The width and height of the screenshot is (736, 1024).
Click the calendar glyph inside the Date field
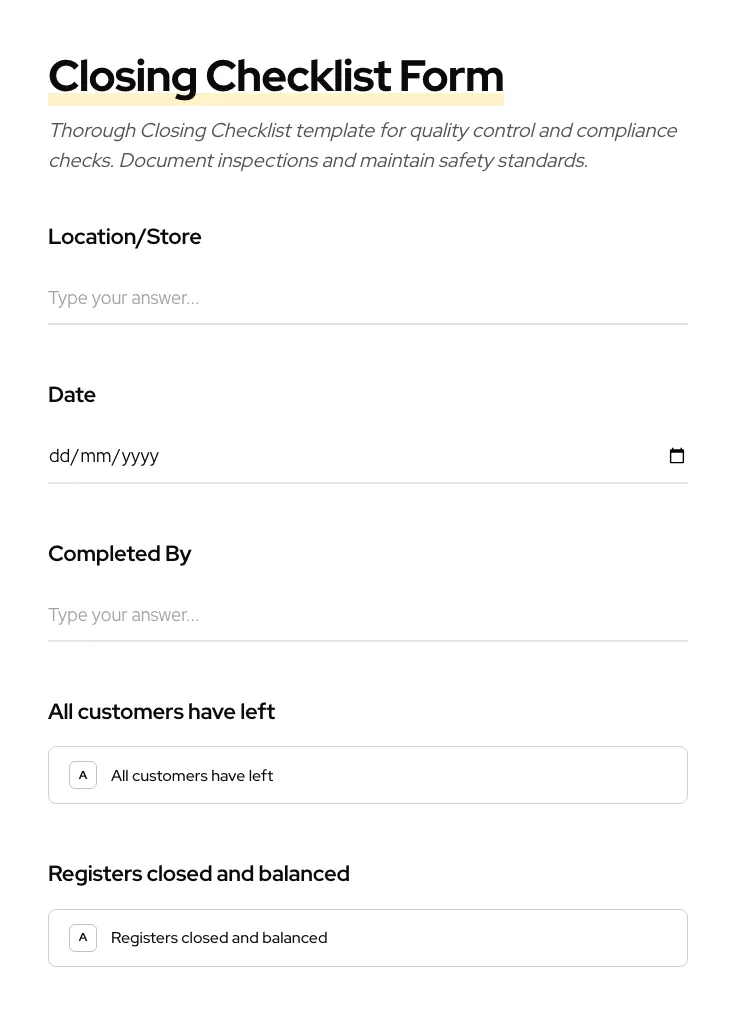coord(677,456)
